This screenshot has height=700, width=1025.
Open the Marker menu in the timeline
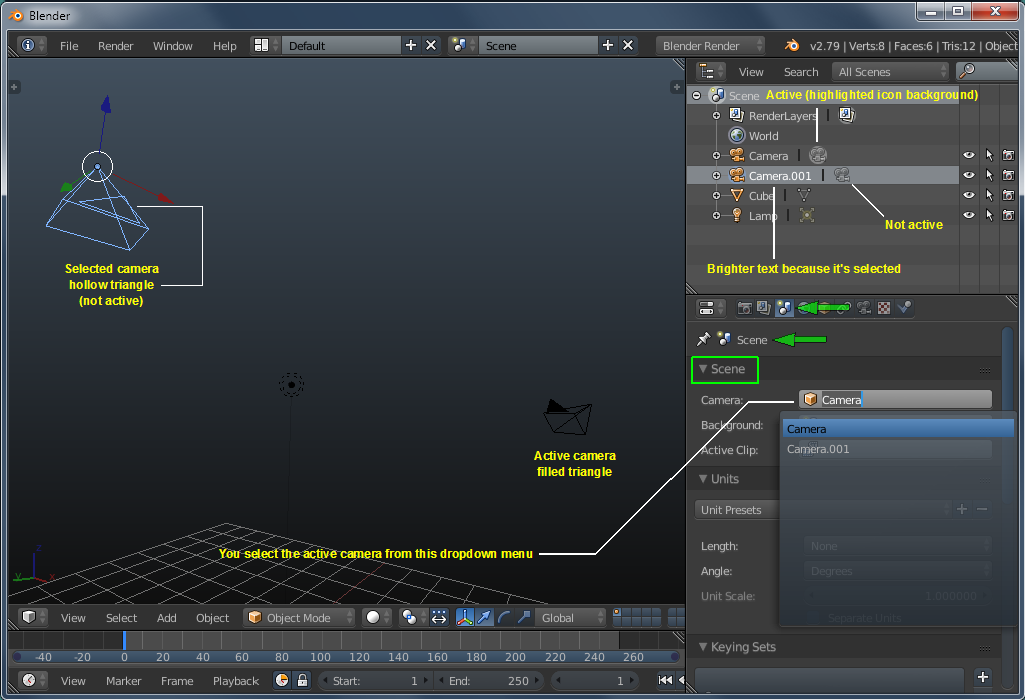pyautogui.click(x=124, y=681)
